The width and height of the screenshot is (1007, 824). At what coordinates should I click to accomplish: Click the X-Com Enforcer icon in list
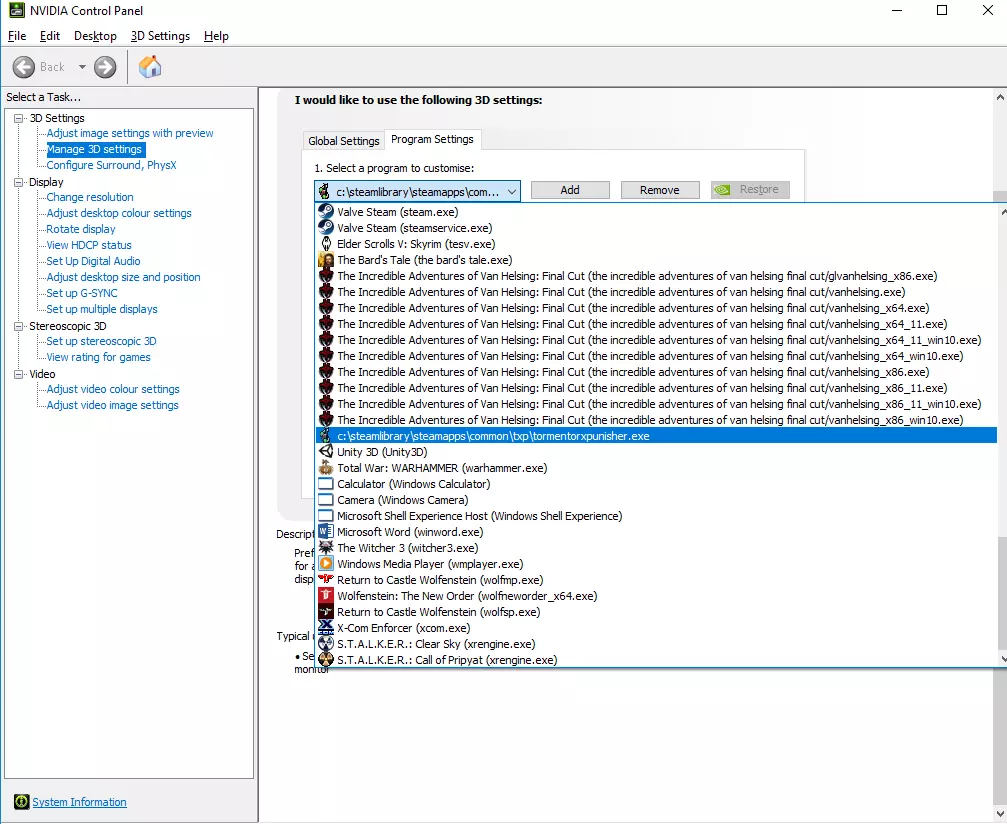[325, 628]
